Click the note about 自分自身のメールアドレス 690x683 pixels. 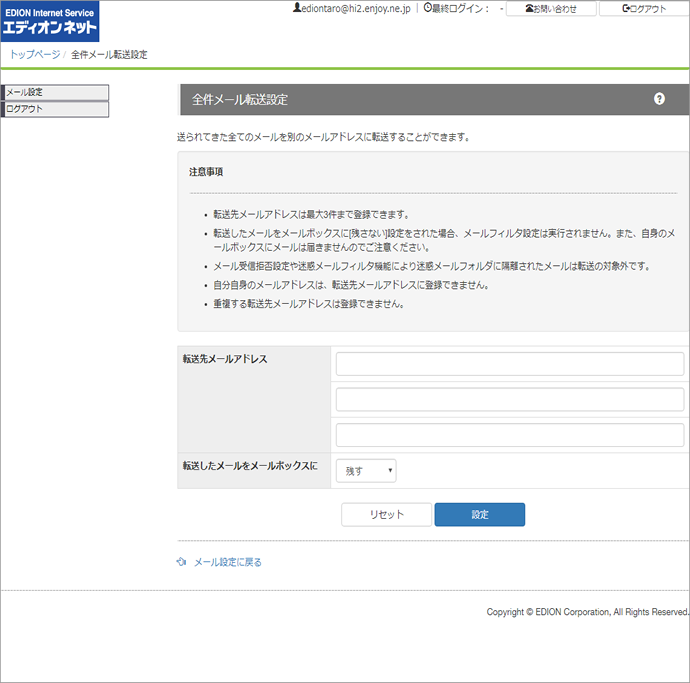(351, 285)
